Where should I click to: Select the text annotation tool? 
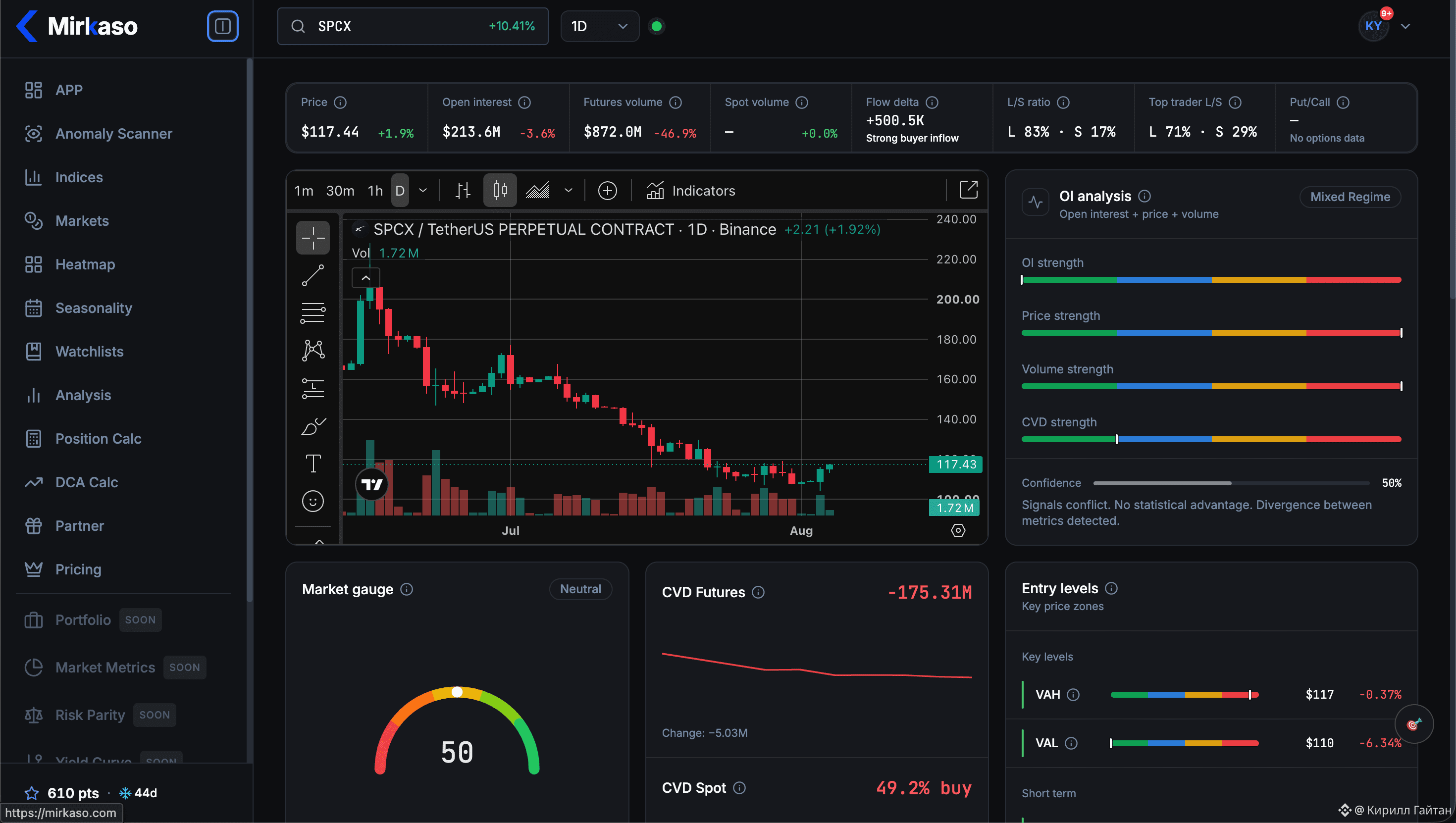[x=312, y=463]
